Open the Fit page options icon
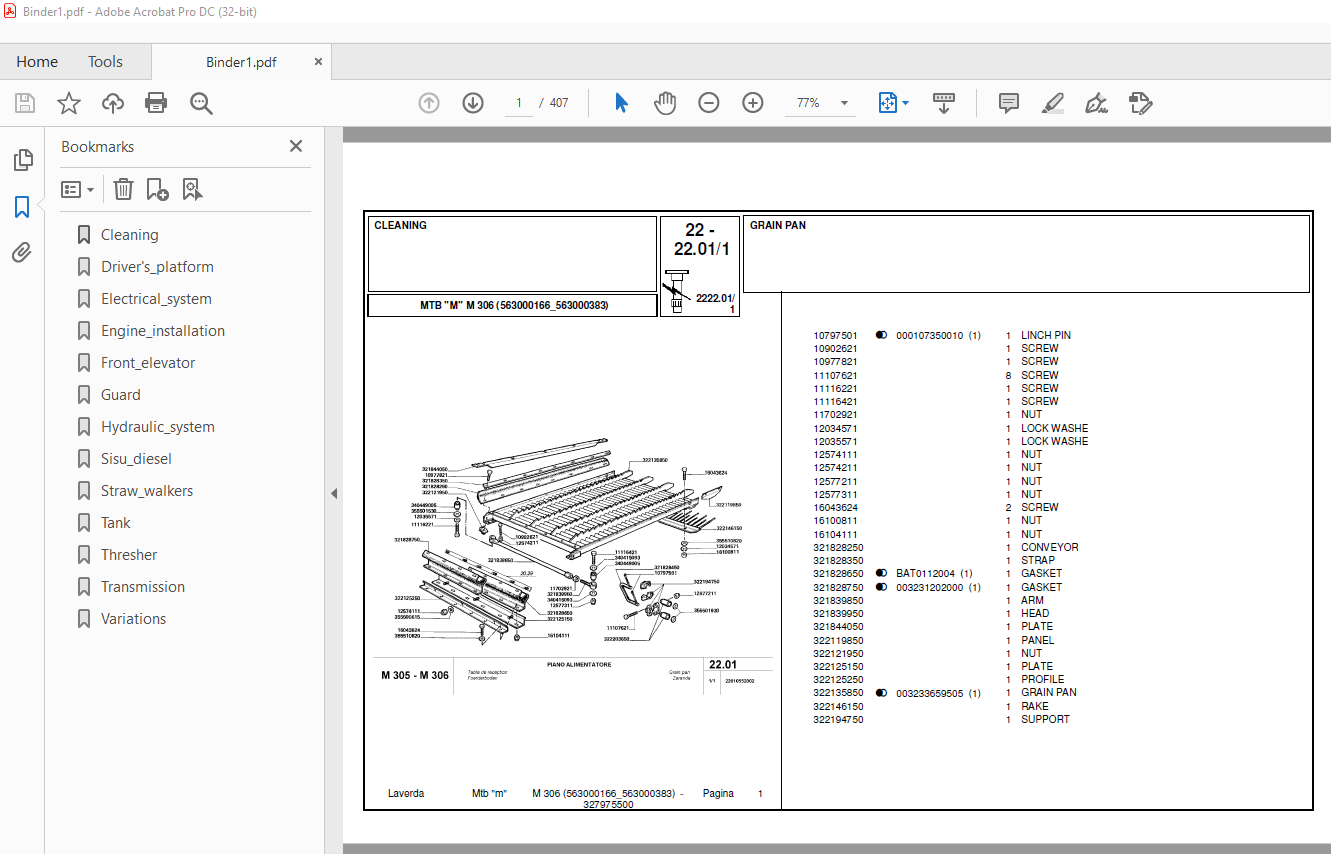Viewport: 1331px width, 854px height. tap(893, 103)
